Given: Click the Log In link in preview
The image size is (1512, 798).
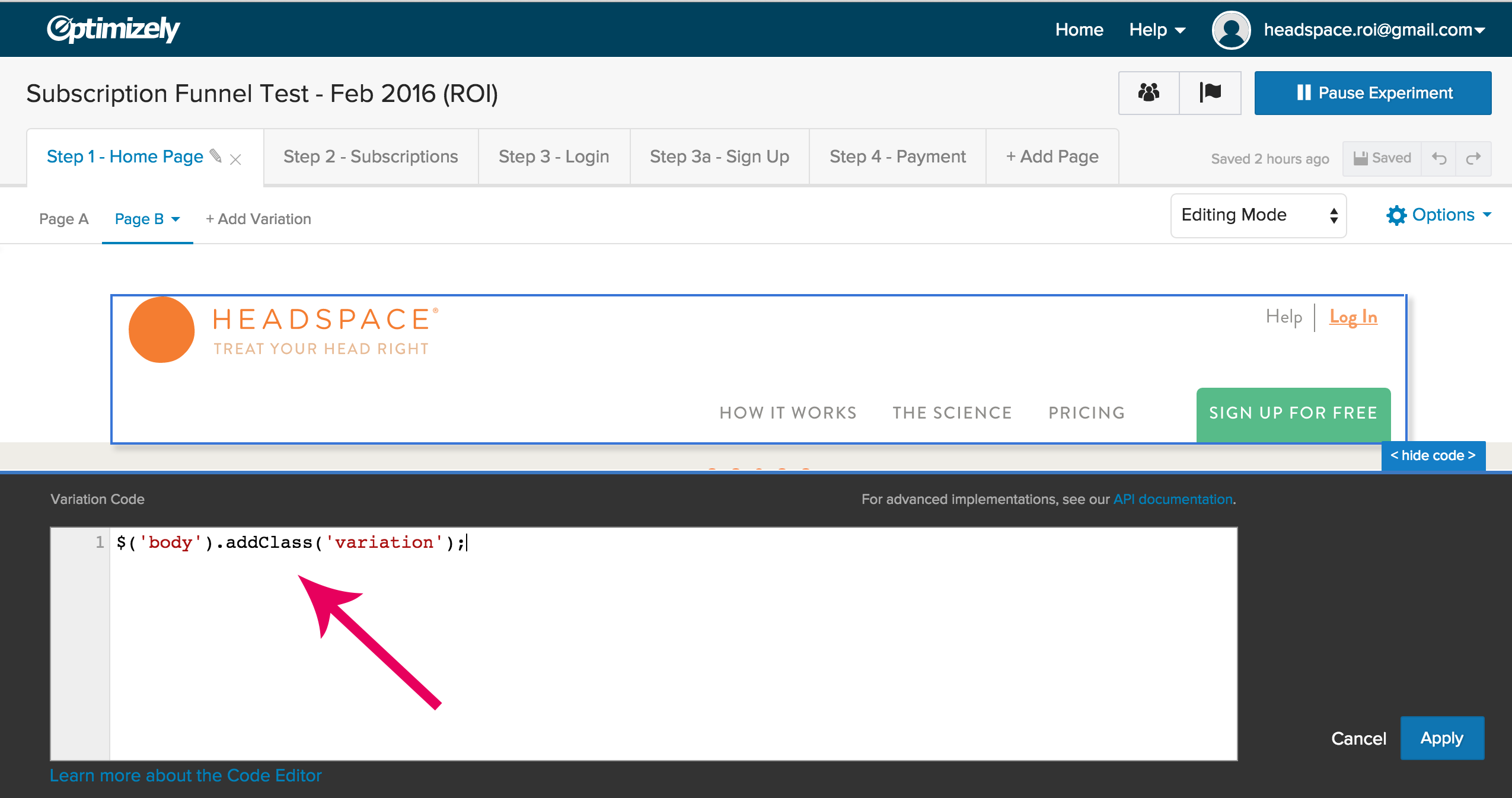Looking at the screenshot, I should coord(1353,317).
